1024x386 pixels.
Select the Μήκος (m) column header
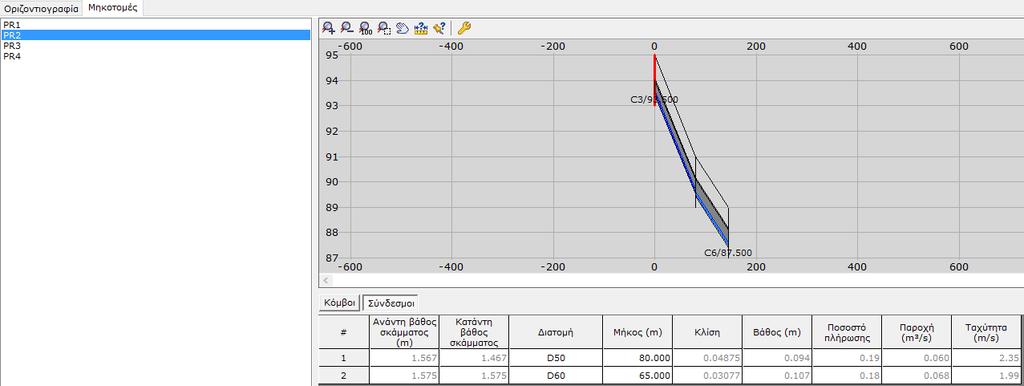[x=637, y=332]
